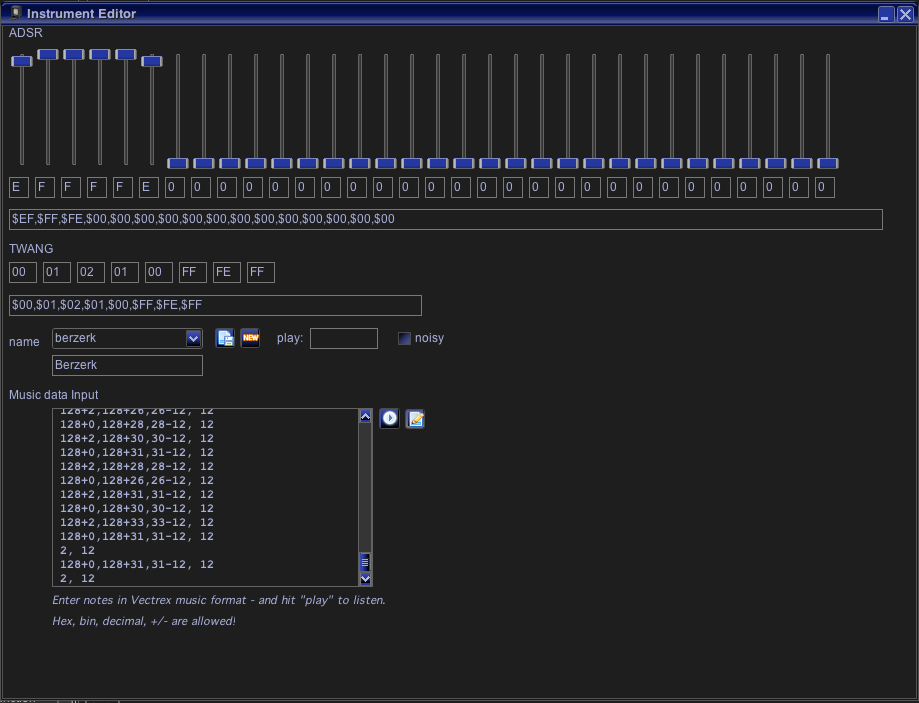The height and width of the screenshot is (703, 919).
Task: Minimize the Instrument Editor window
Action: pos(886,14)
